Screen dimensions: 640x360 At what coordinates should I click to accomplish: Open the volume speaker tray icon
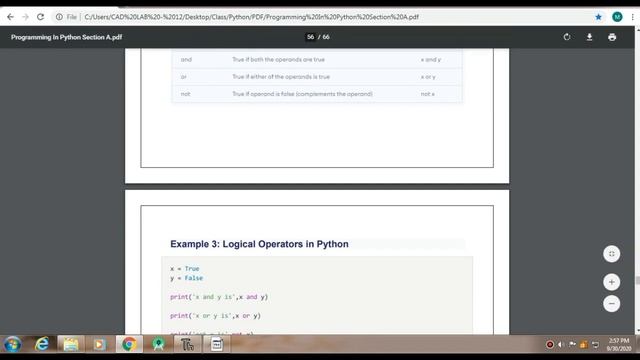561,344
